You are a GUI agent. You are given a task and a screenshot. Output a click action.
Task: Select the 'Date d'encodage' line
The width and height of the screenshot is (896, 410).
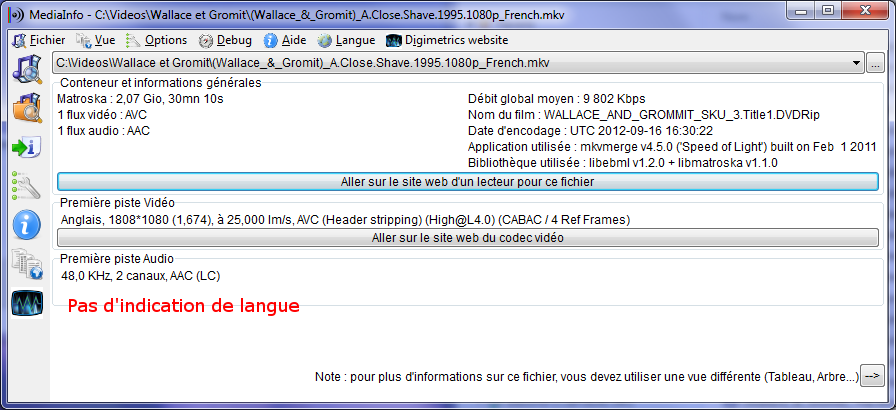(x=590, y=131)
